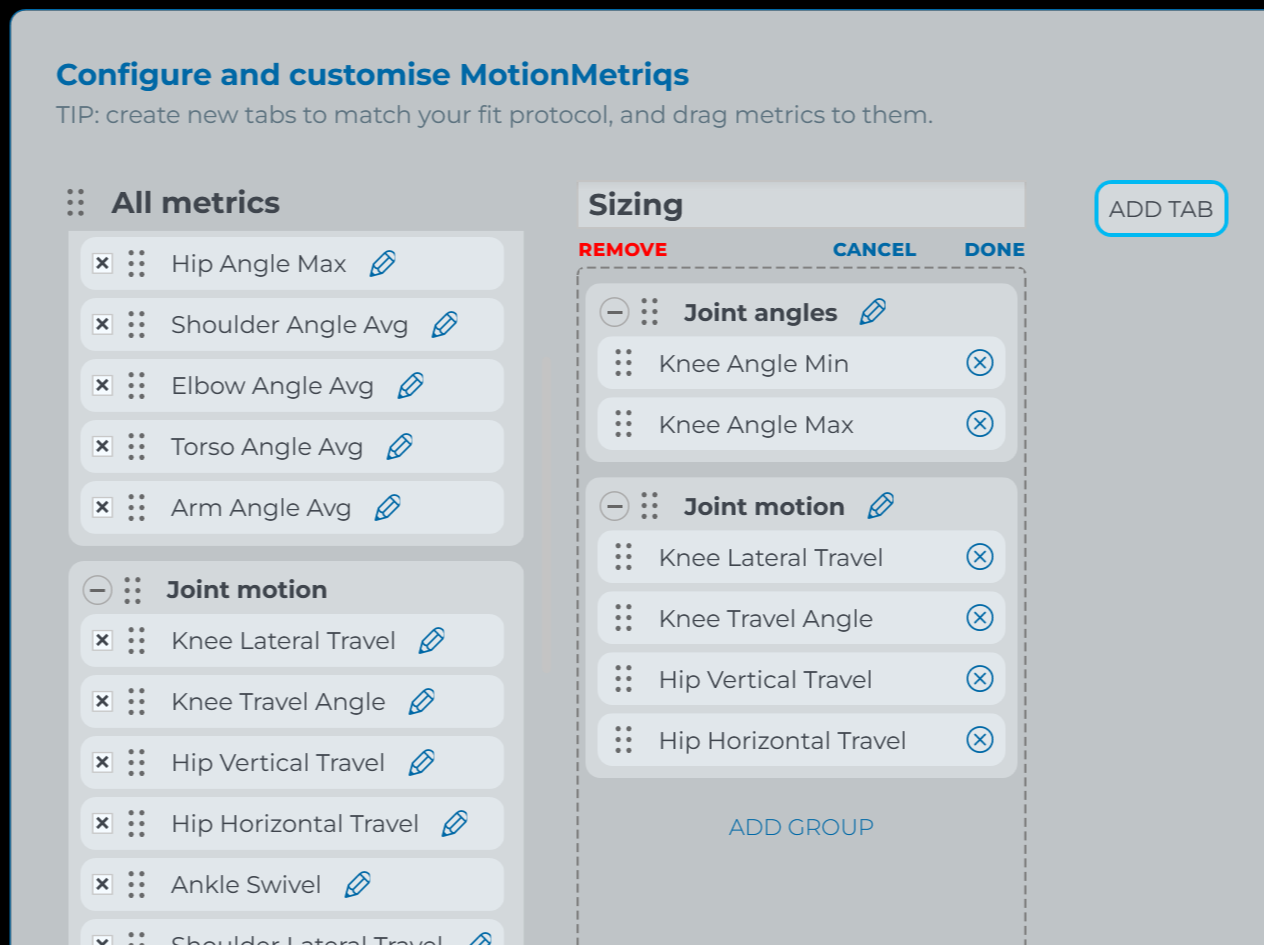This screenshot has width=1264, height=945.
Task: Collapse the Joint angles group in Sizing
Action: click(614, 312)
